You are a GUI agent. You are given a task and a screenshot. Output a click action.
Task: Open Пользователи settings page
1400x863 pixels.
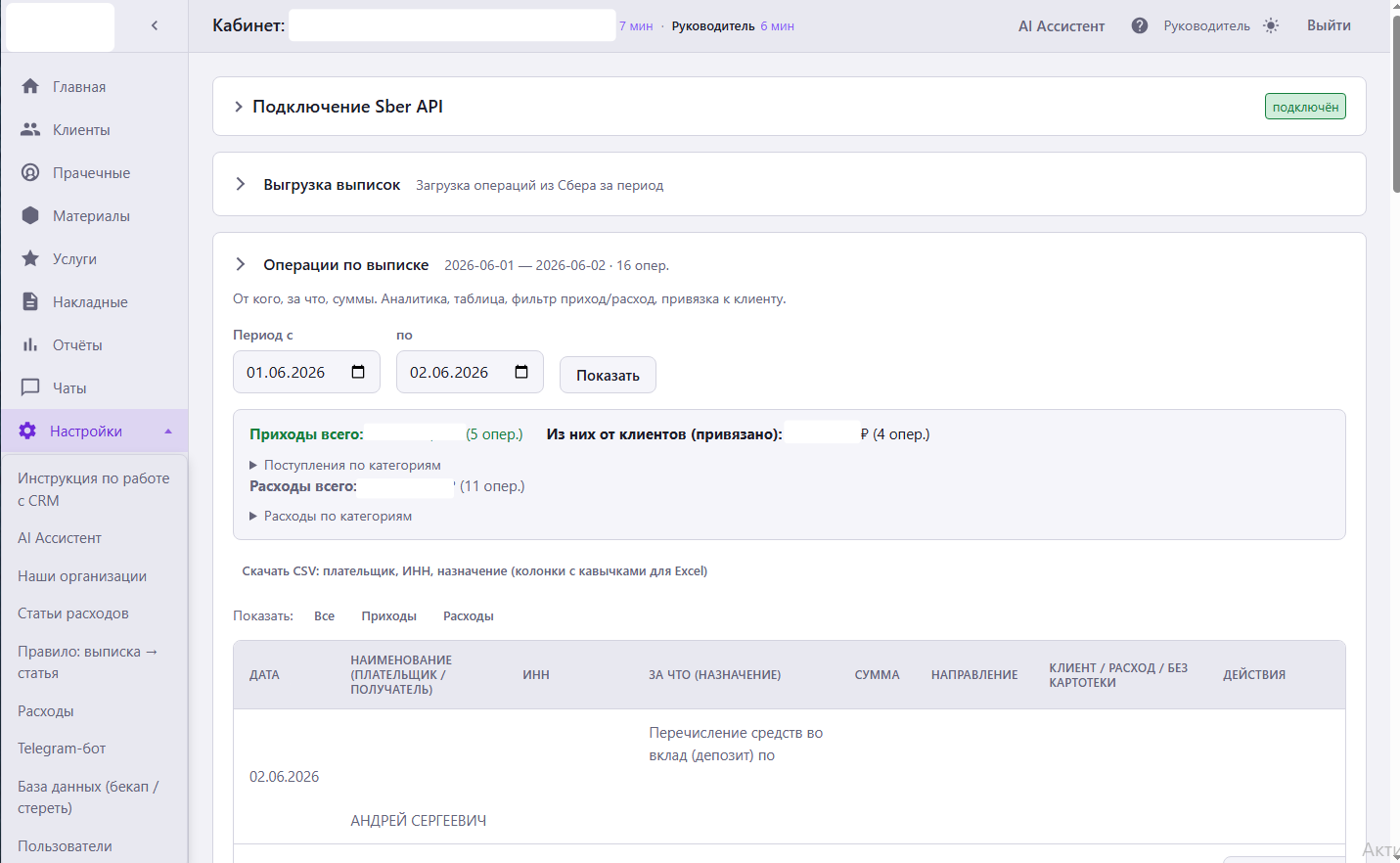click(65, 846)
